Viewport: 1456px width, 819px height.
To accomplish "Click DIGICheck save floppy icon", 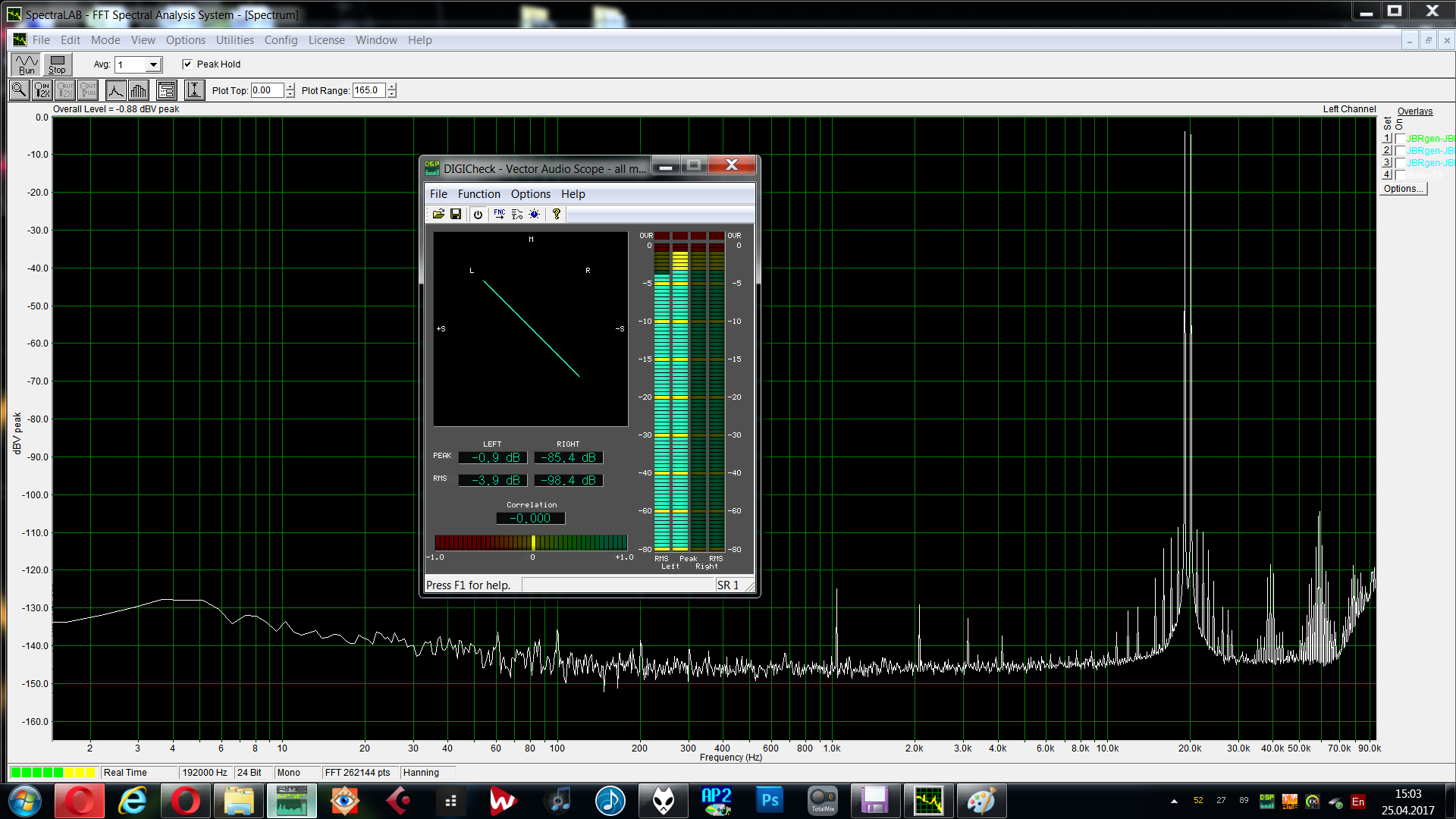I will (x=456, y=215).
